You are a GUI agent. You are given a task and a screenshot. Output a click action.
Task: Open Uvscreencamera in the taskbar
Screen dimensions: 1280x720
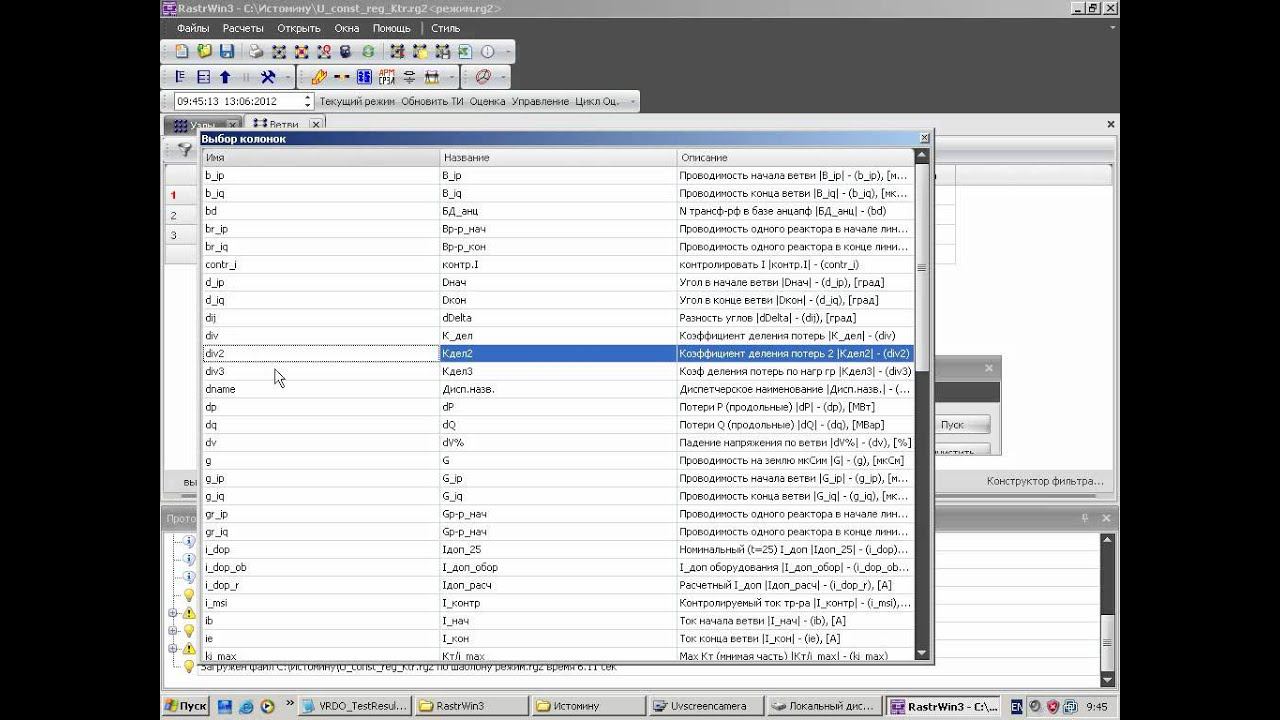[x=707, y=706]
